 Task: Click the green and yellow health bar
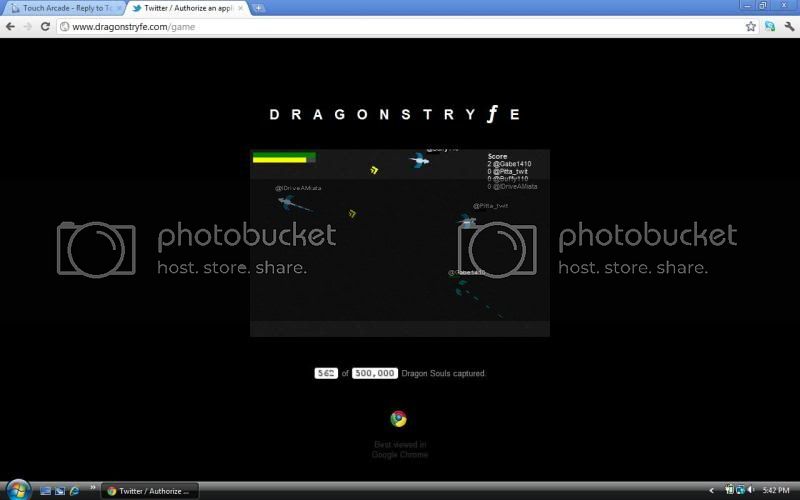click(284, 158)
